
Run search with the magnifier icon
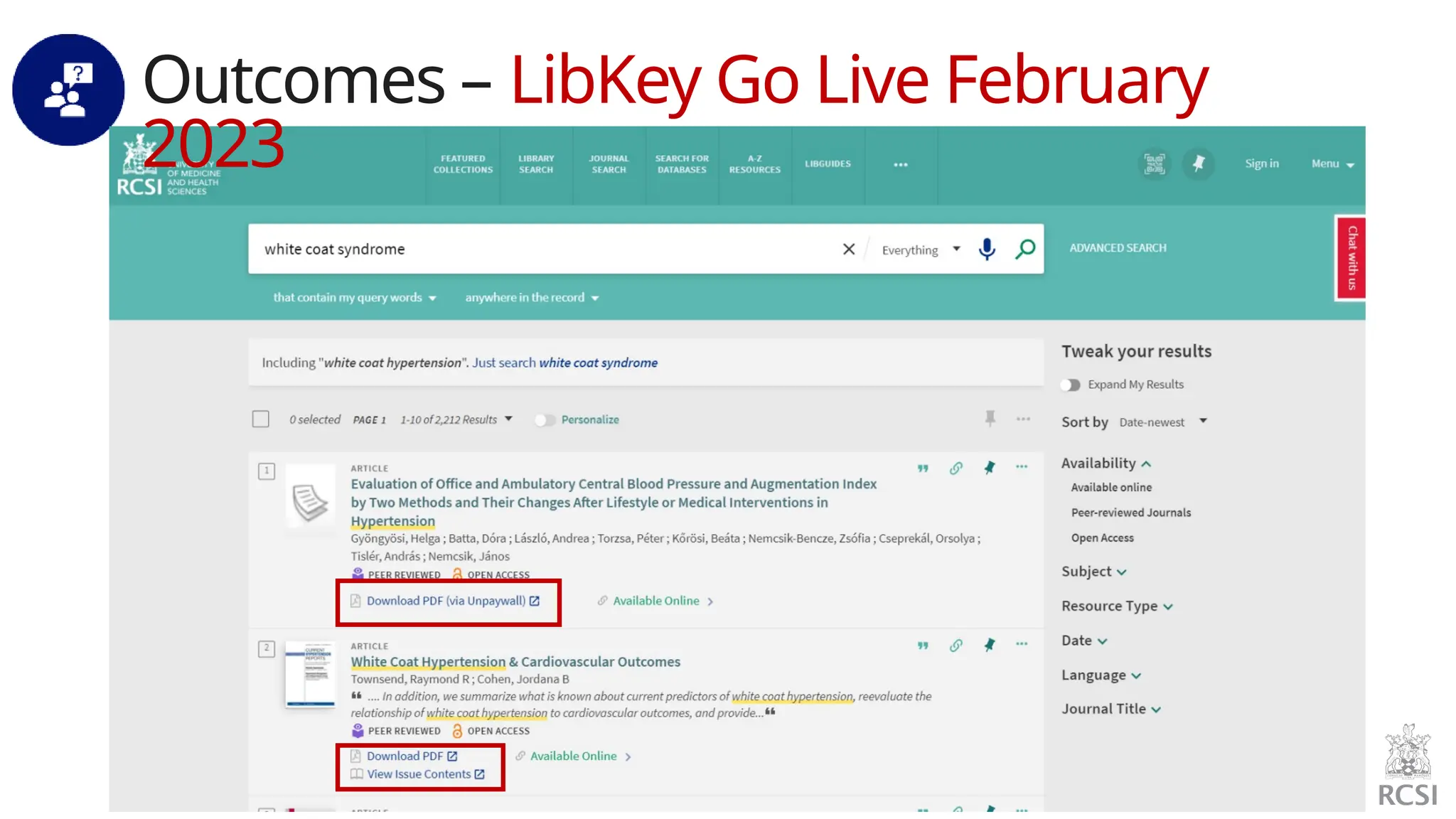pos(1025,249)
